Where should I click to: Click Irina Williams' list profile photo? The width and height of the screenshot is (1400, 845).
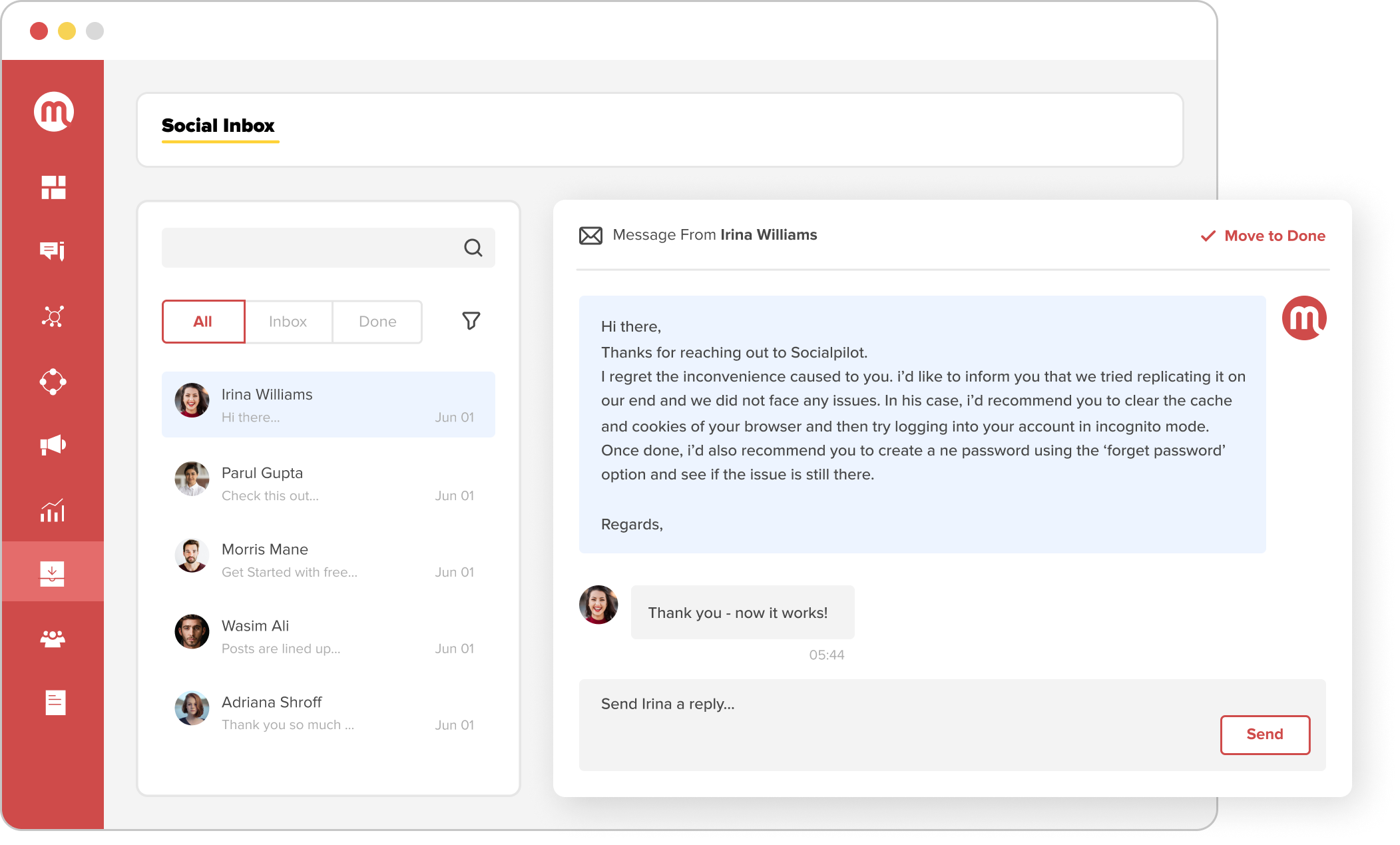tap(192, 400)
